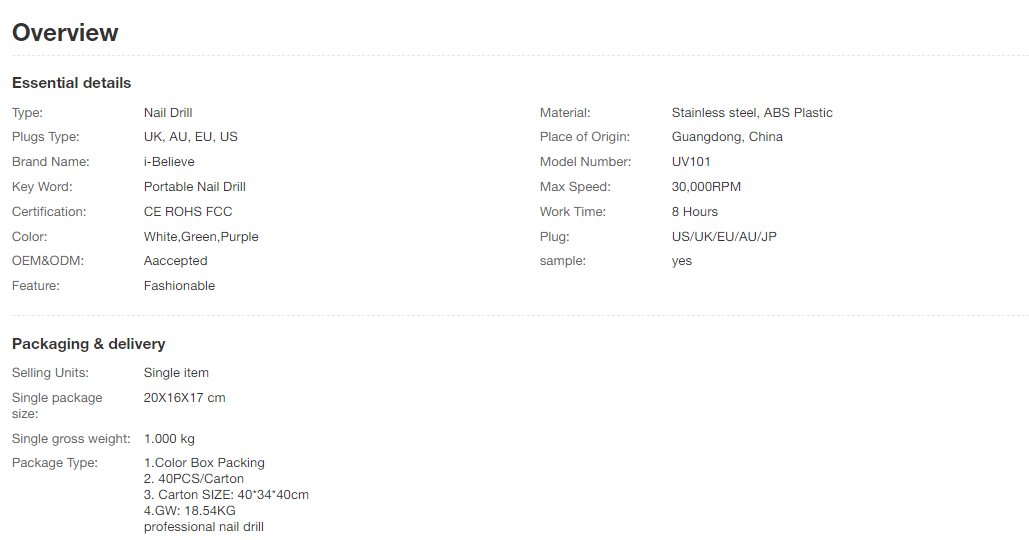The width and height of the screenshot is (1029, 540).
Task: Select the i-Believe brand name text
Action: [x=169, y=161]
